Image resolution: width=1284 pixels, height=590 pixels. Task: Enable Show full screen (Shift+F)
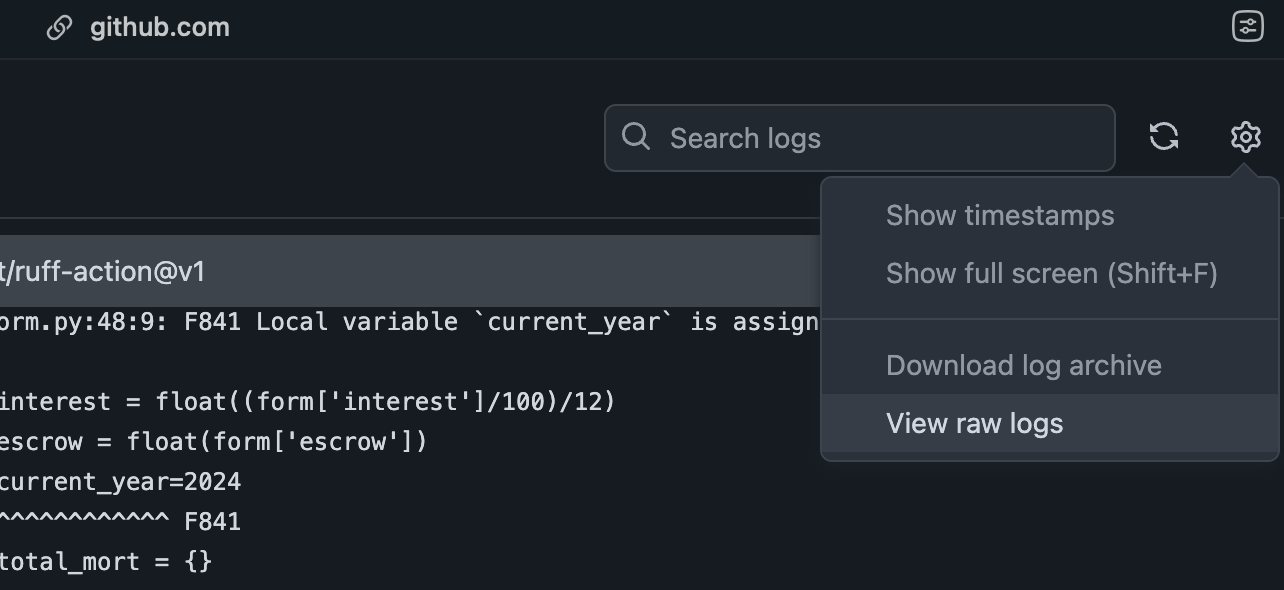tap(1051, 274)
